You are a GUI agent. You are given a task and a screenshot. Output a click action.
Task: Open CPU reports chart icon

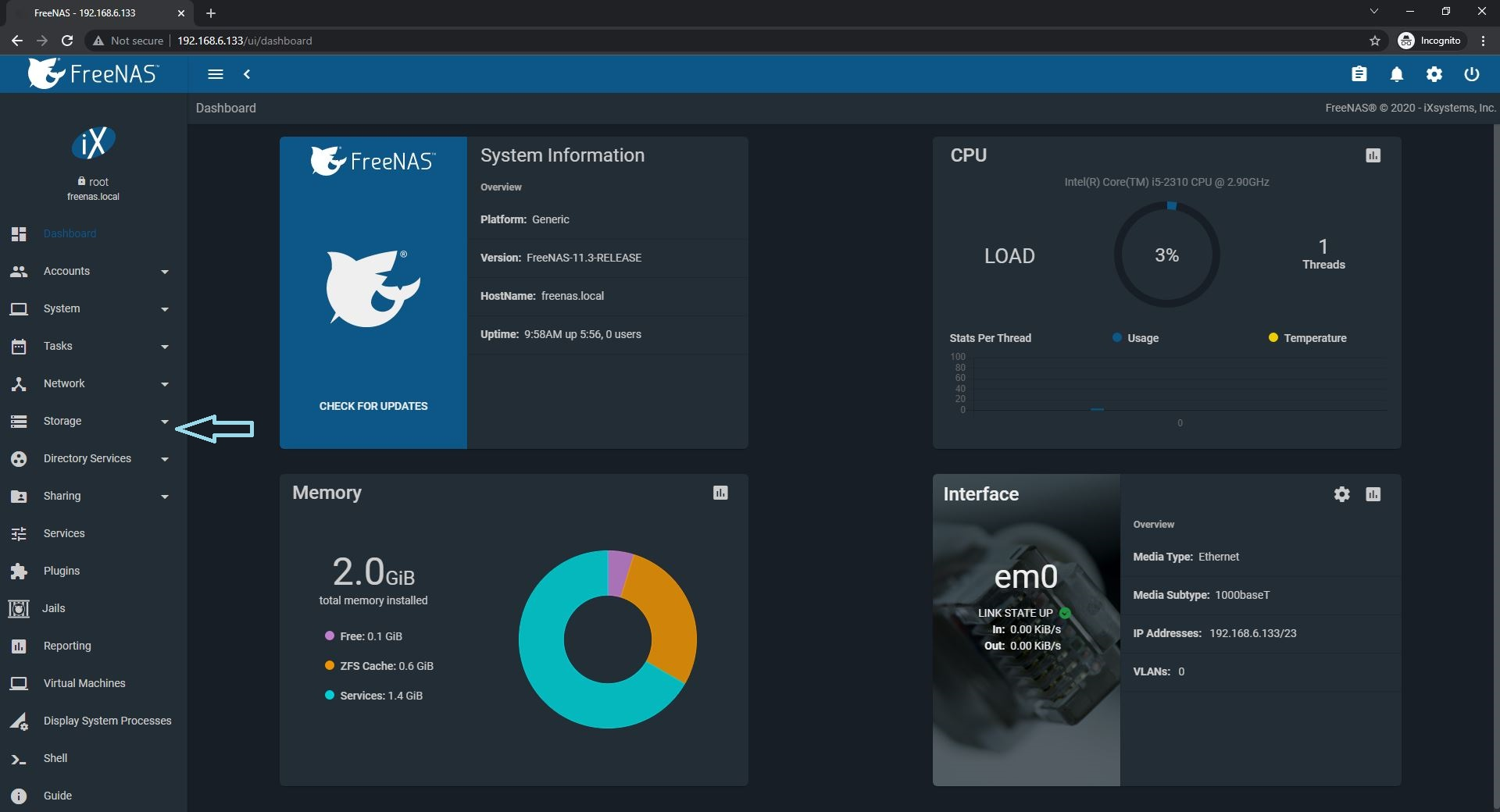click(1373, 155)
